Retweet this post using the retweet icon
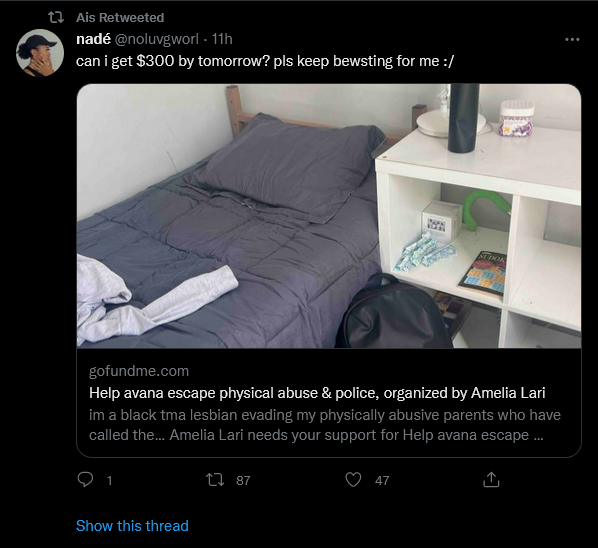The height and width of the screenshot is (548, 598). pos(215,480)
